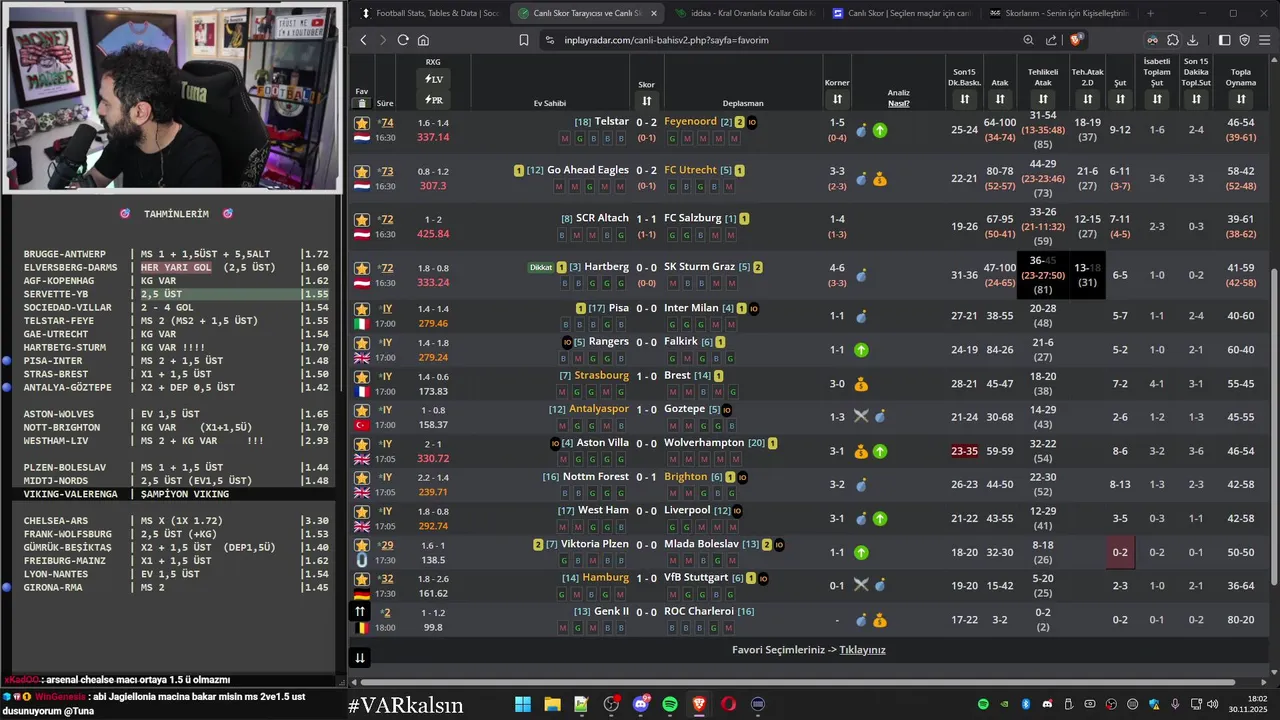Image resolution: width=1280 pixels, height=720 pixels.
Task: Open a new browser tab
Action: (x=1150, y=13)
